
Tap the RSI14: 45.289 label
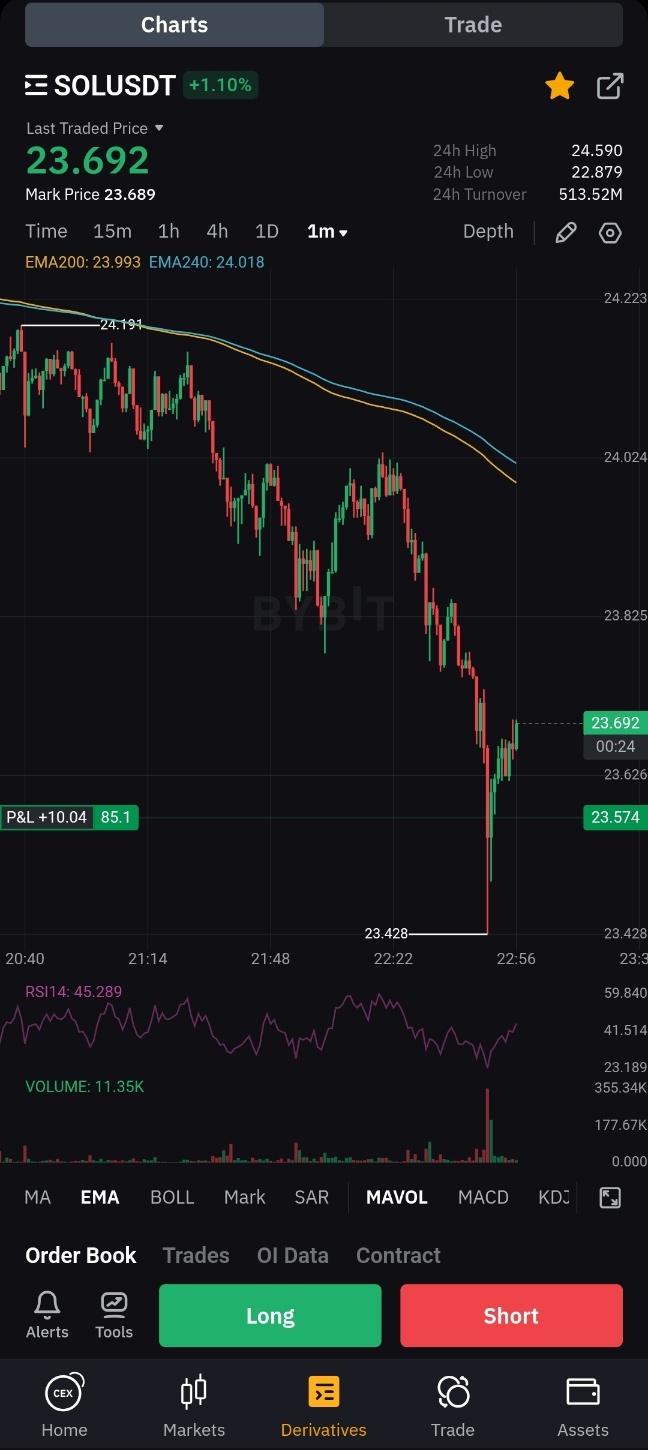tap(74, 992)
